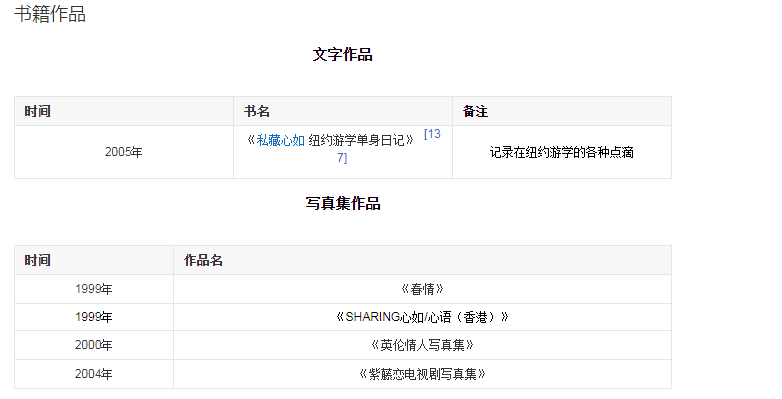
Task: Click the 时间 header in the 文字作品 table
Action: [x=38, y=111]
